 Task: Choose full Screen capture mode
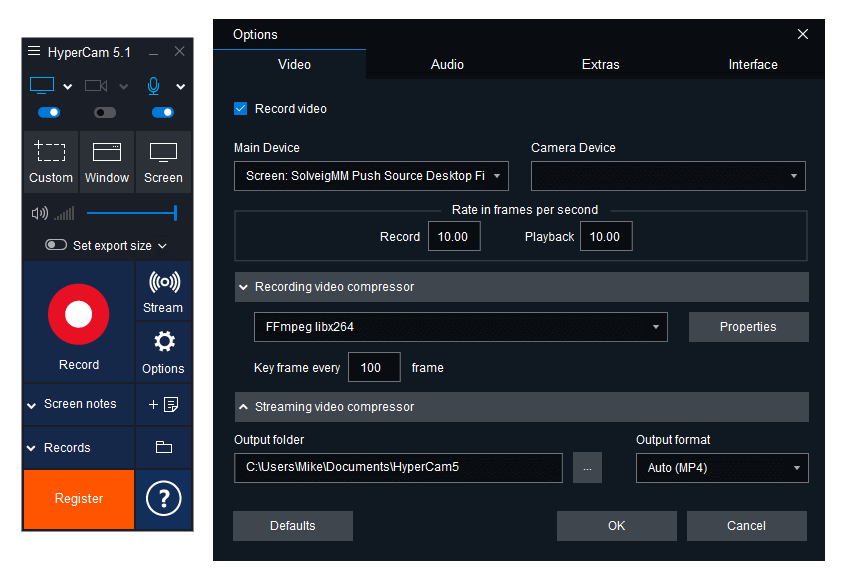pyautogui.click(x=163, y=161)
